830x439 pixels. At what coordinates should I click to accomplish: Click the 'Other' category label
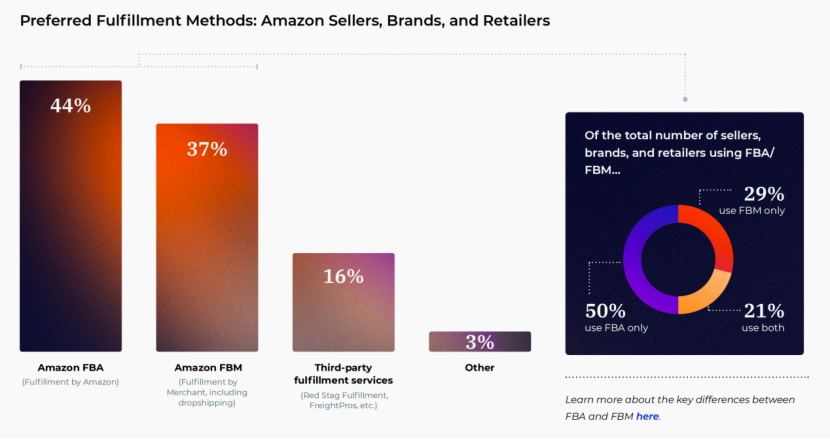[x=479, y=367]
